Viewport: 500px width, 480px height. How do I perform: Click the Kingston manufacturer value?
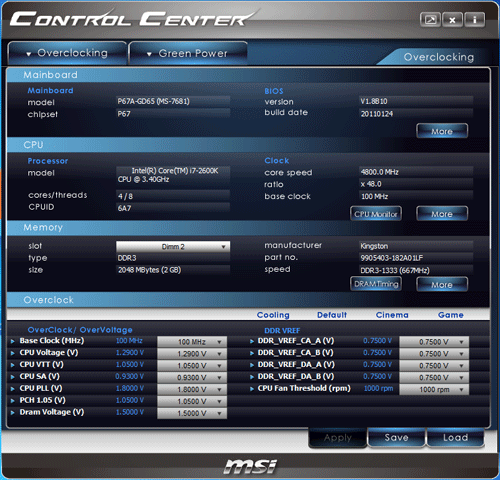pos(416,246)
